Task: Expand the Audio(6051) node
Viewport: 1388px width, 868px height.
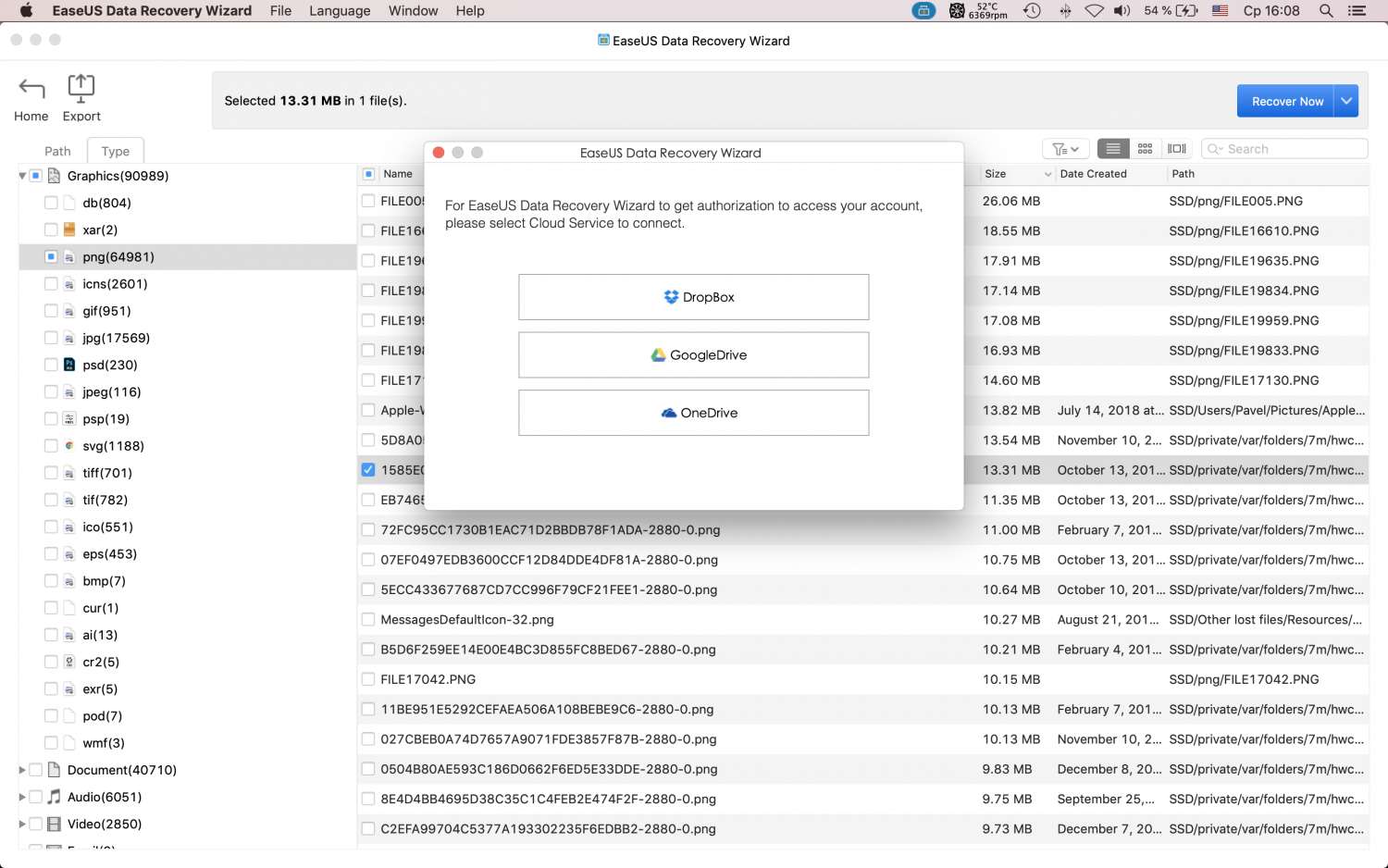Action: pos(22,797)
